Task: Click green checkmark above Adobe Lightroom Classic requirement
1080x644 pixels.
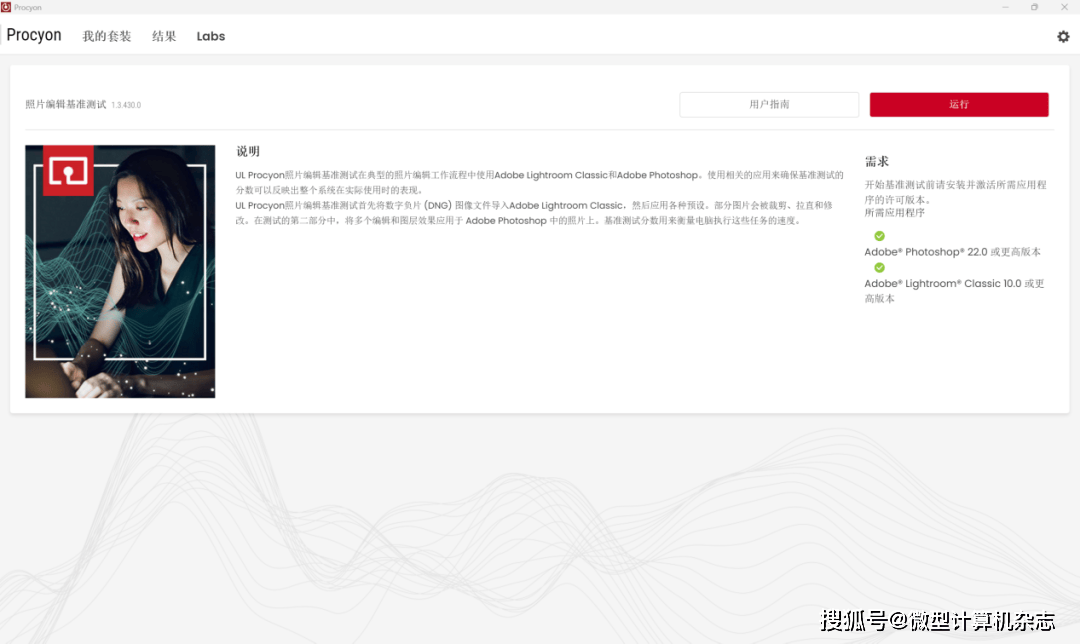Action: 880,267
